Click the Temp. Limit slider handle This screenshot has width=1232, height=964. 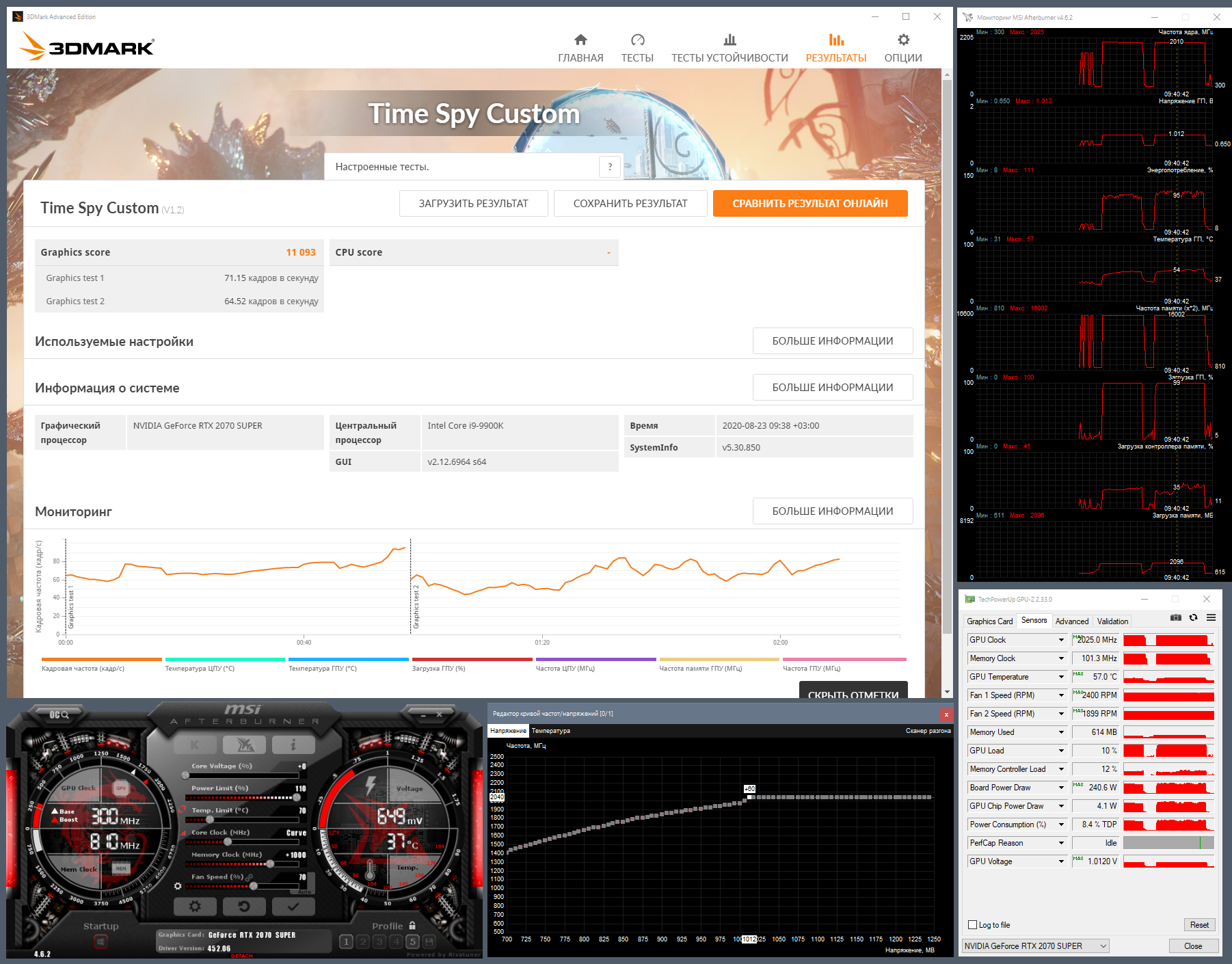[211, 820]
